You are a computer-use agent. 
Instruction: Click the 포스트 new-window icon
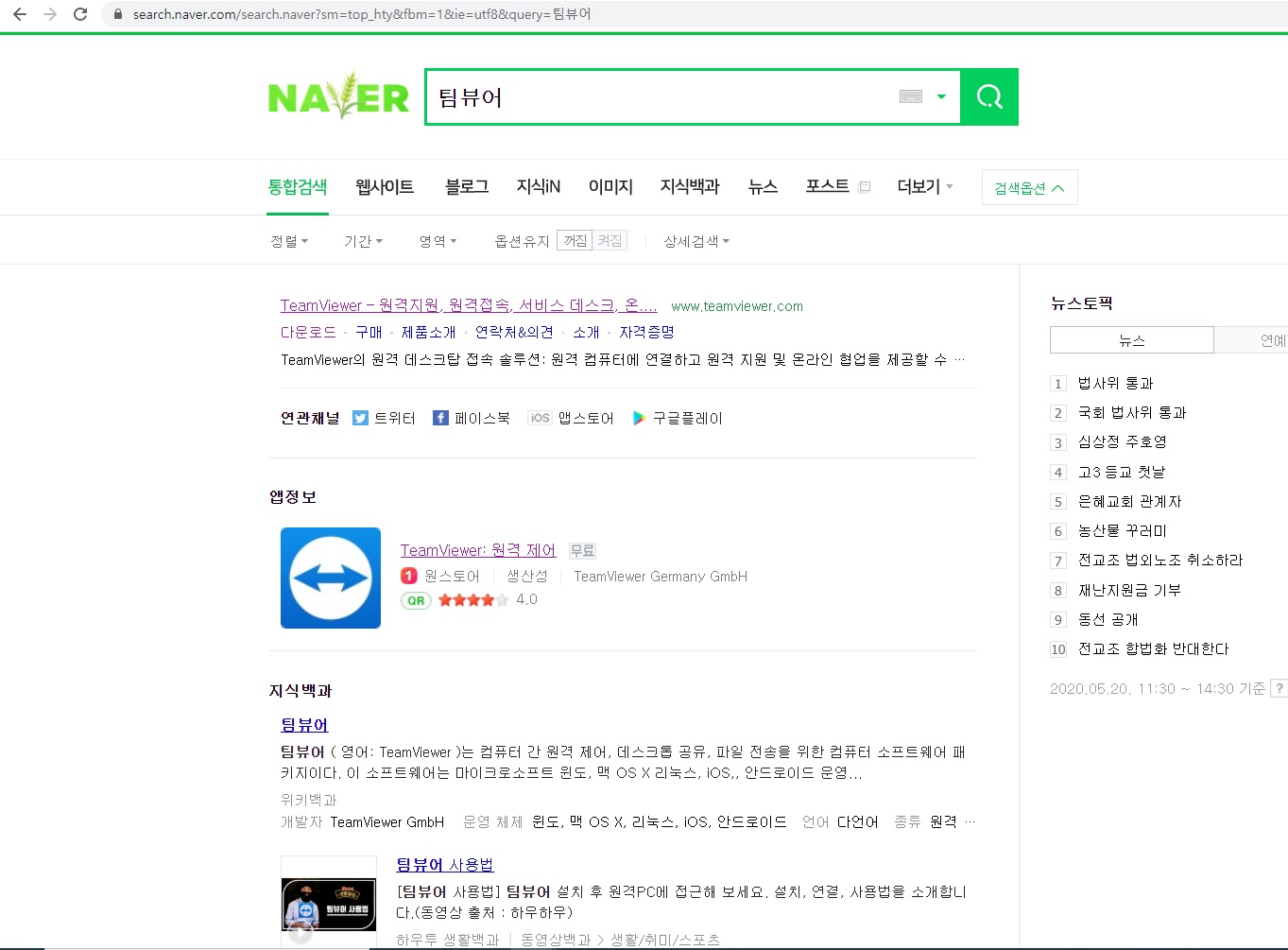click(864, 186)
